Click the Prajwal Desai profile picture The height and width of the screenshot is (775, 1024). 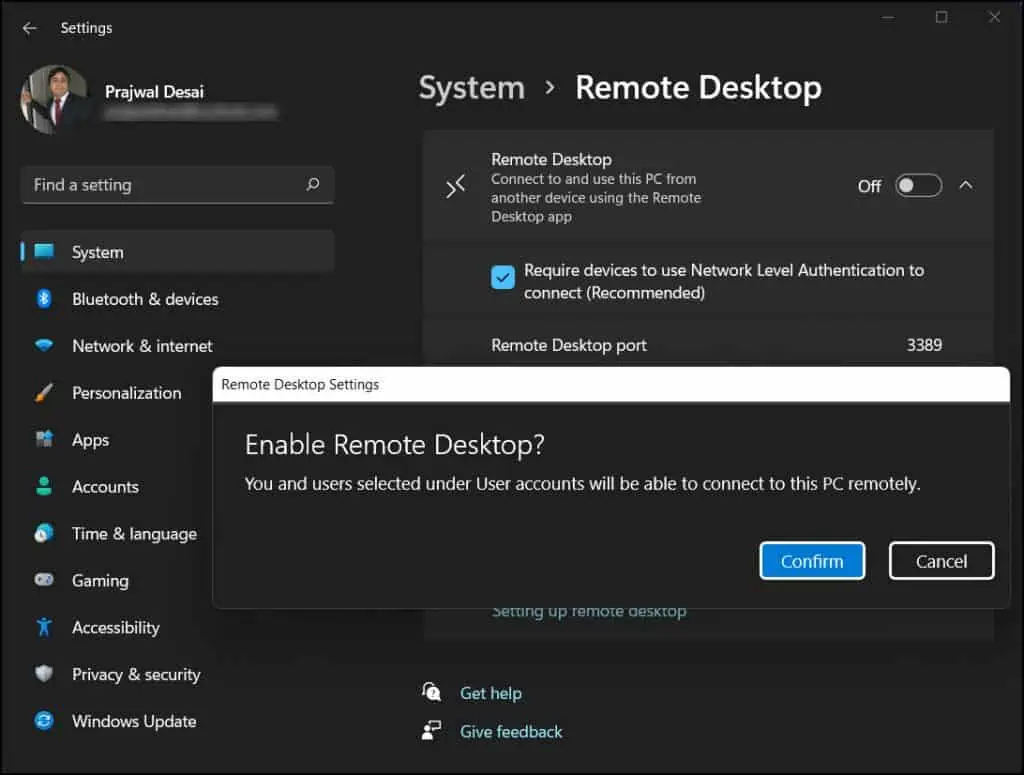click(55, 99)
